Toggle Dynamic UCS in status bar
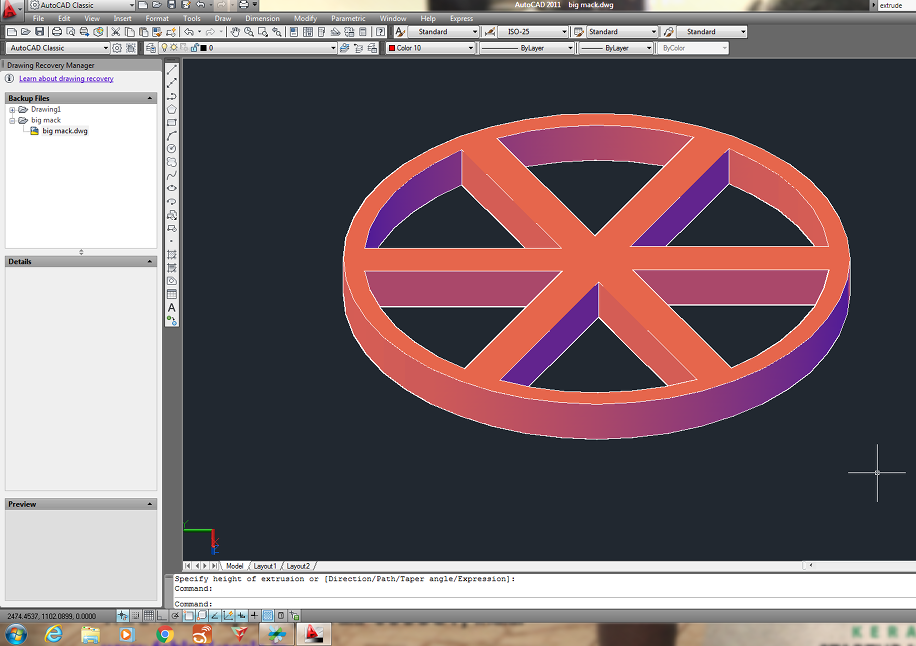 pos(228,616)
